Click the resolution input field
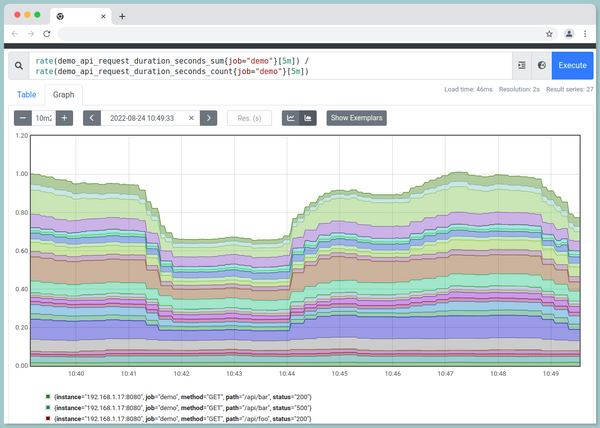 point(249,118)
